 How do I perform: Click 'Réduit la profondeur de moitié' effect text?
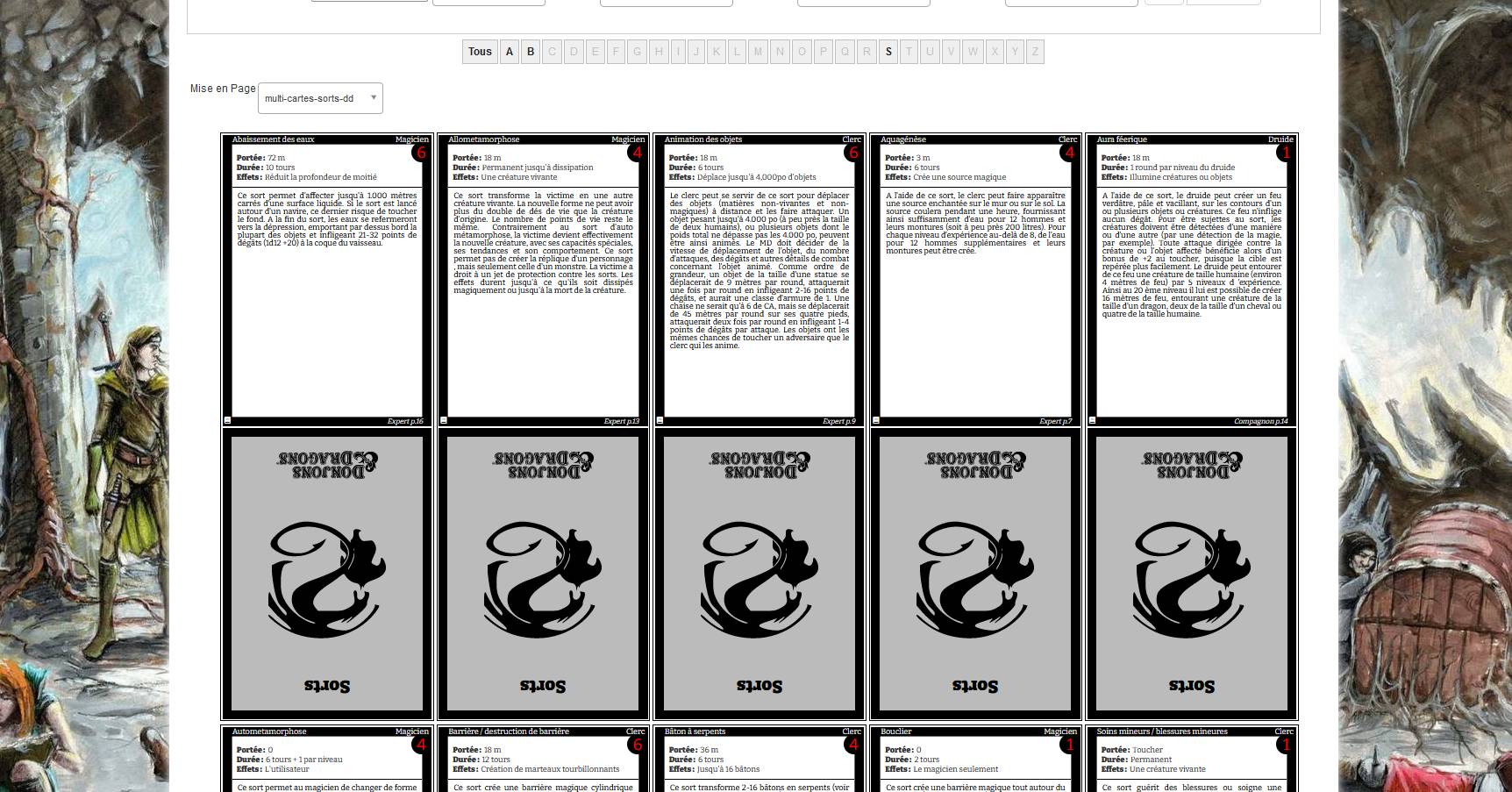[321, 177]
